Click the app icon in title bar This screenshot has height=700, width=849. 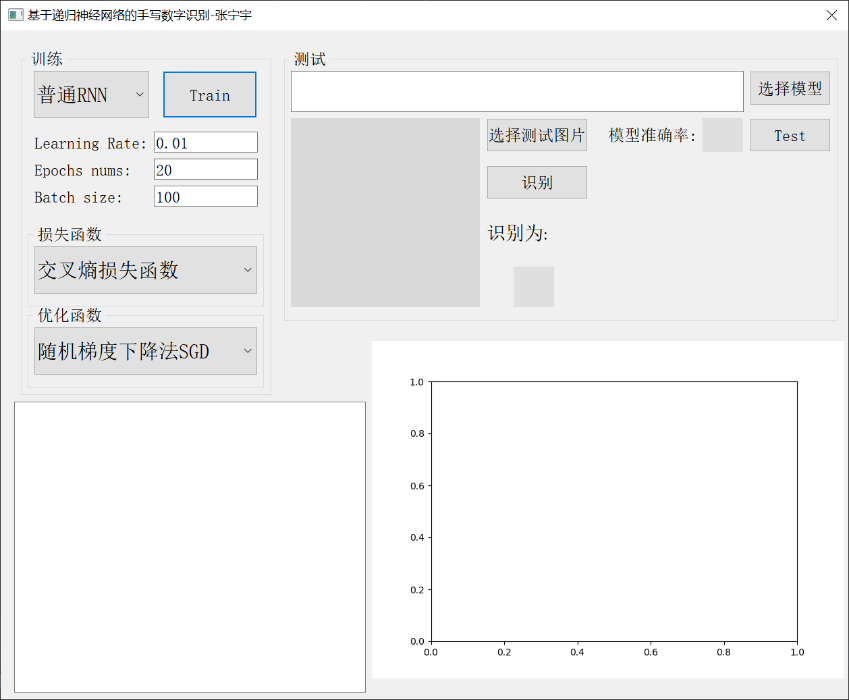tap(15, 15)
